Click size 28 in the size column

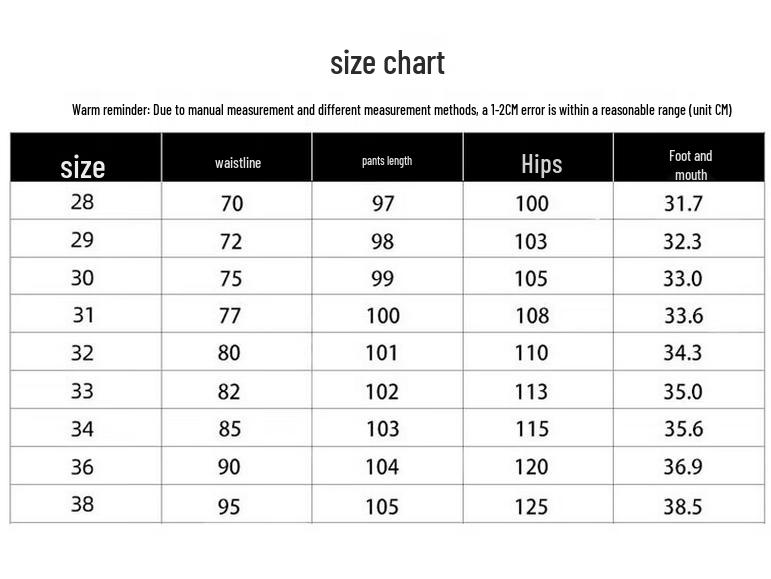(82, 202)
